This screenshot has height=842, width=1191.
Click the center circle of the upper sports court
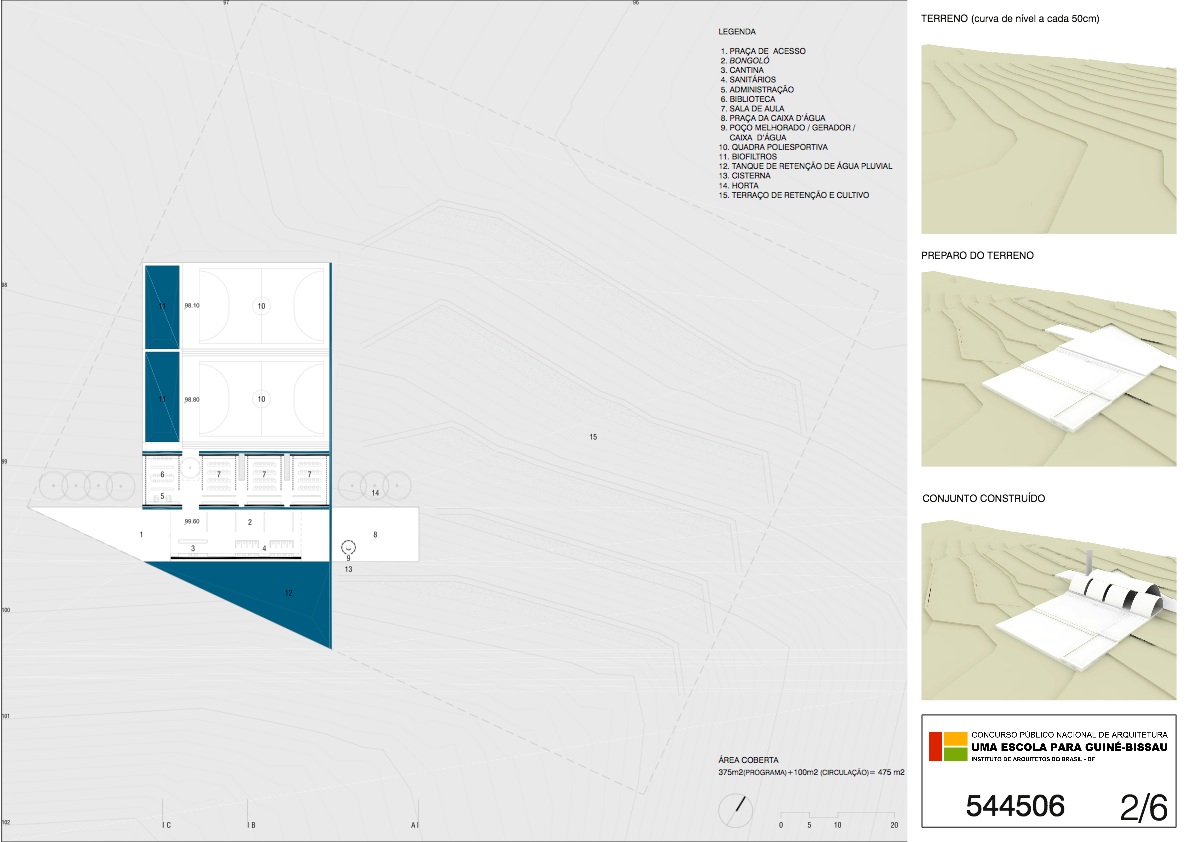coord(261,305)
